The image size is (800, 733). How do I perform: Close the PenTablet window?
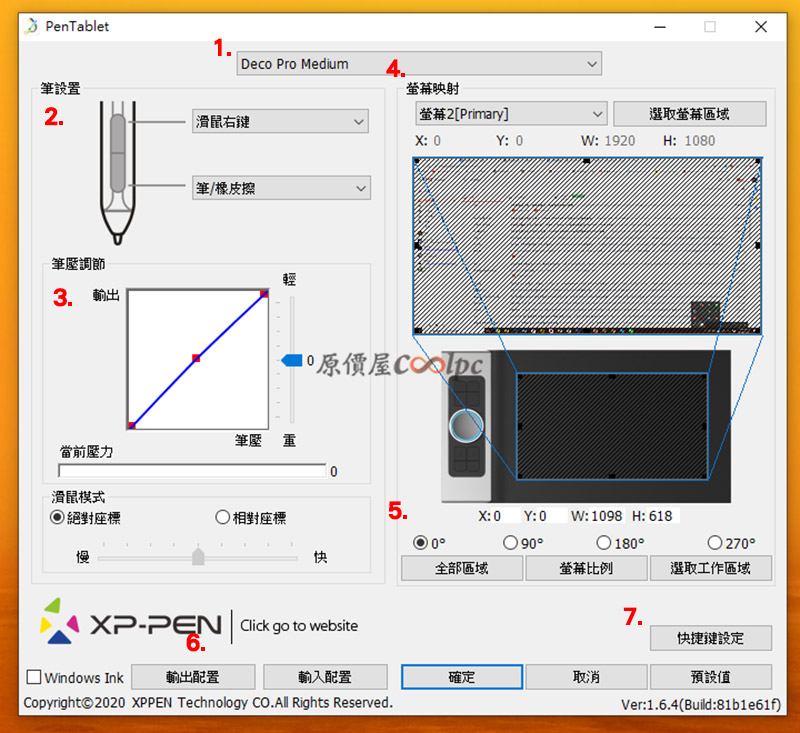761,27
